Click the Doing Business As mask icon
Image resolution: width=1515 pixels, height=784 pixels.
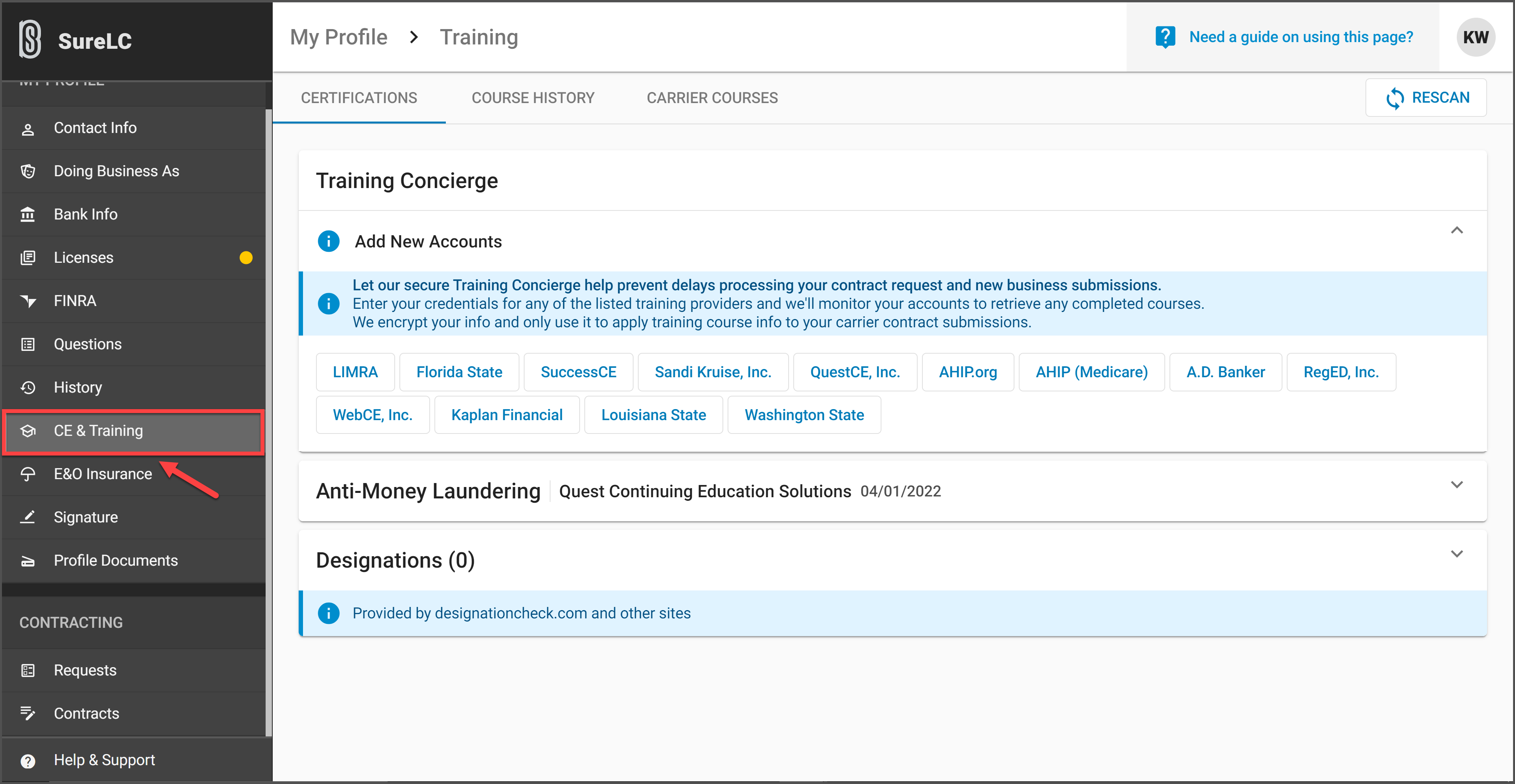click(28, 171)
